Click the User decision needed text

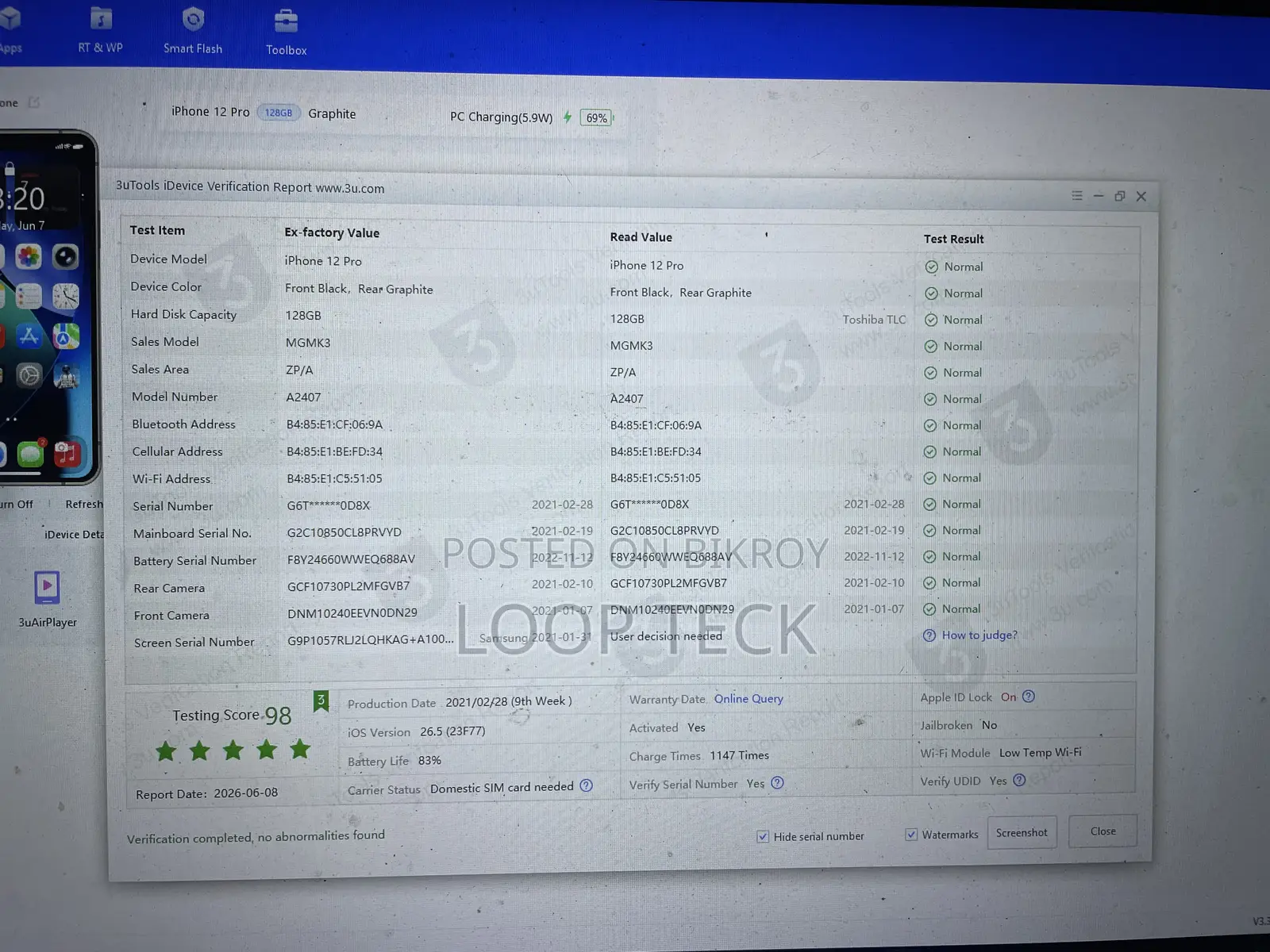(x=666, y=636)
